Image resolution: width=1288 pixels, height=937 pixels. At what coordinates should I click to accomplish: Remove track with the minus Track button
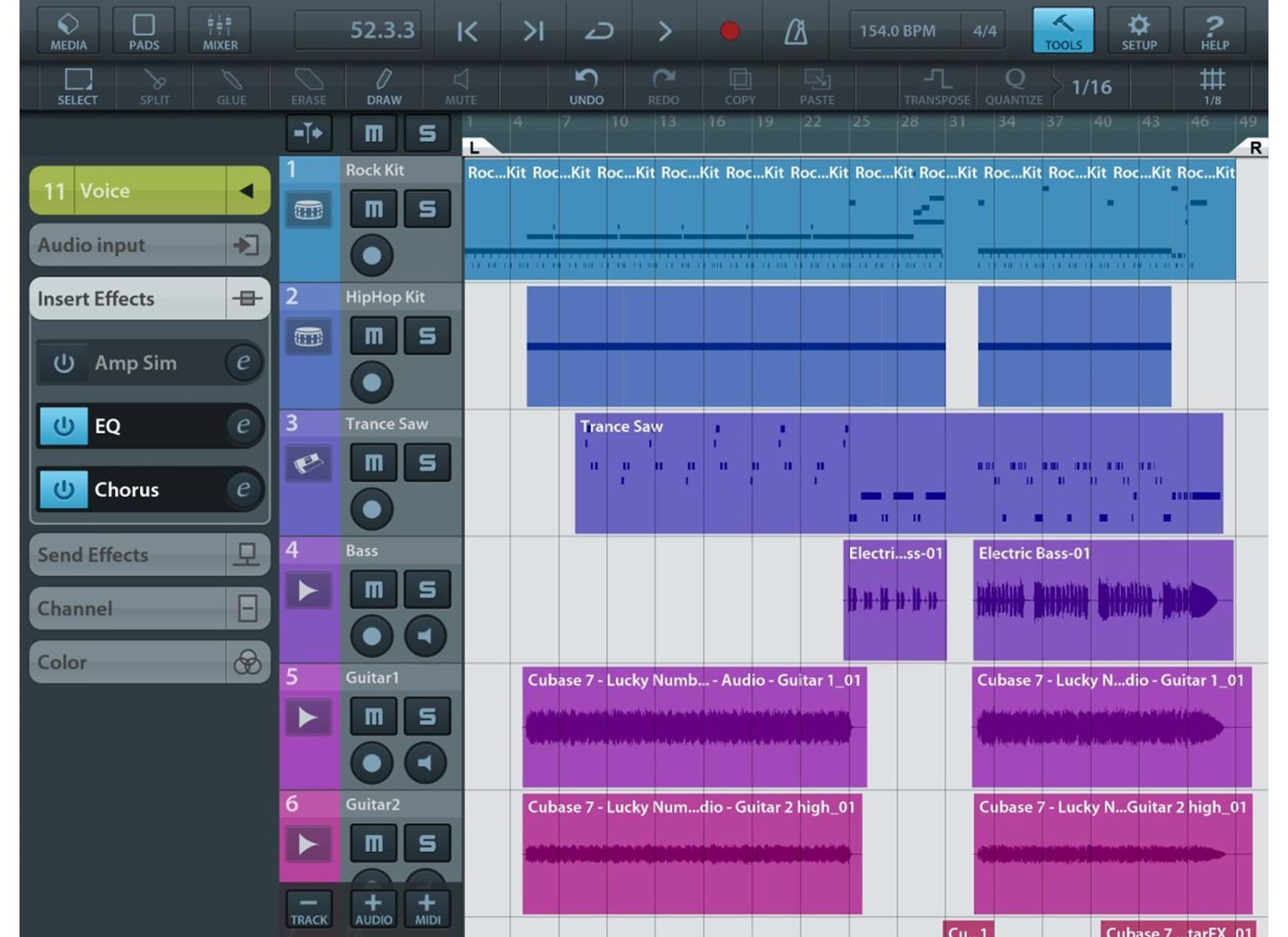(x=308, y=908)
